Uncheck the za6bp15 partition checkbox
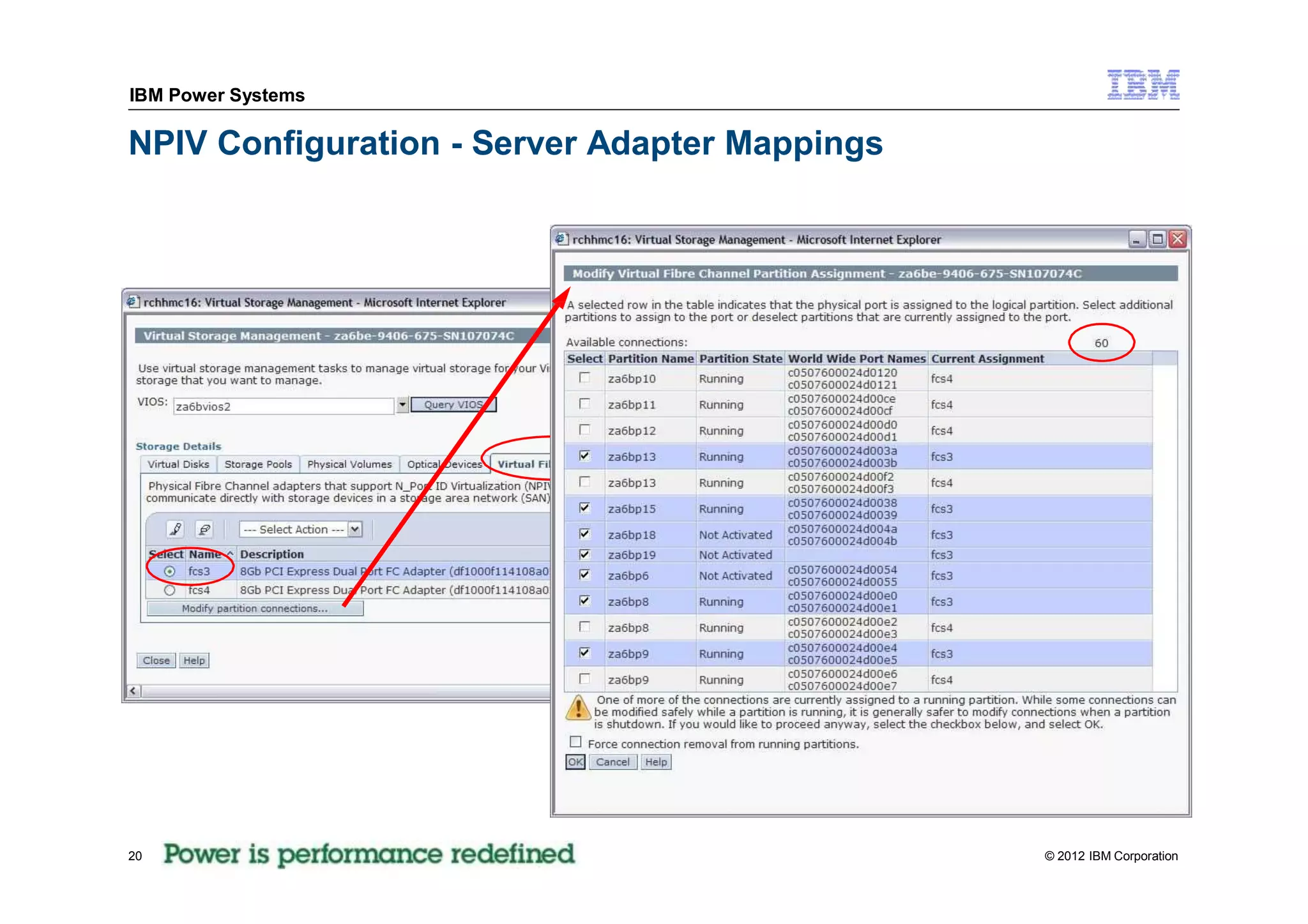The image size is (1308, 924). point(584,508)
